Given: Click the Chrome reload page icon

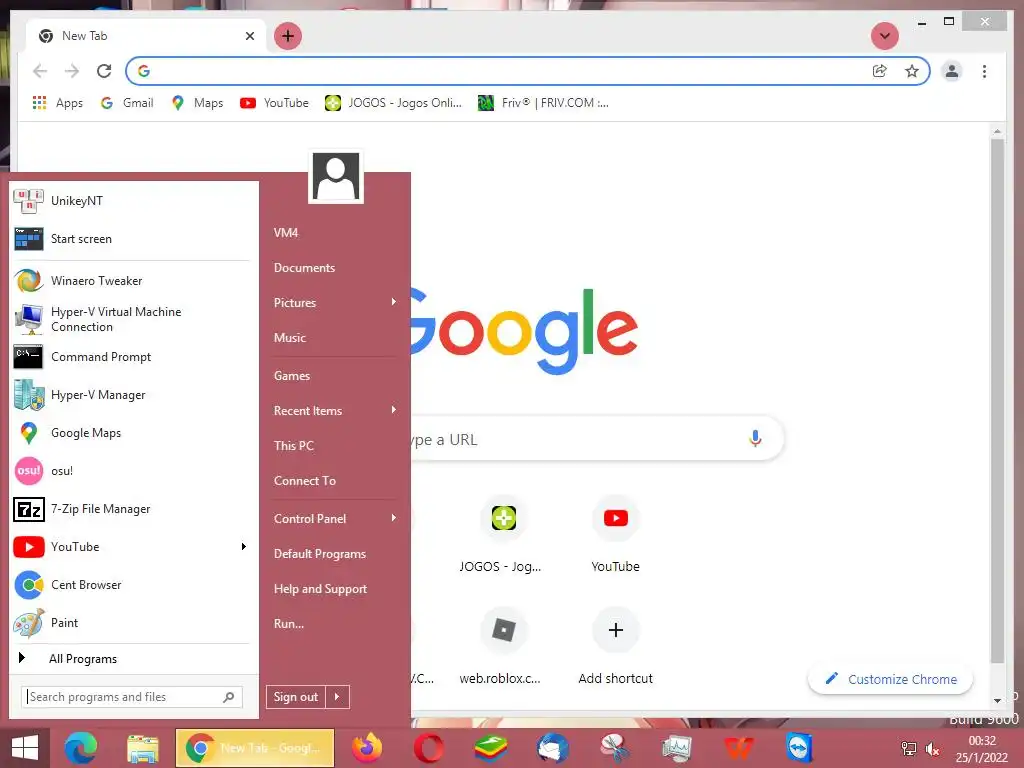Looking at the screenshot, I should [x=104, y=71].
